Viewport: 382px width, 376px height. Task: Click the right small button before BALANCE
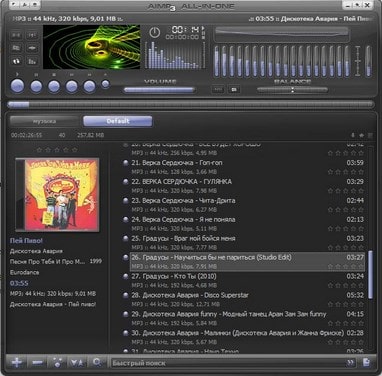click(x=234, y=89)
